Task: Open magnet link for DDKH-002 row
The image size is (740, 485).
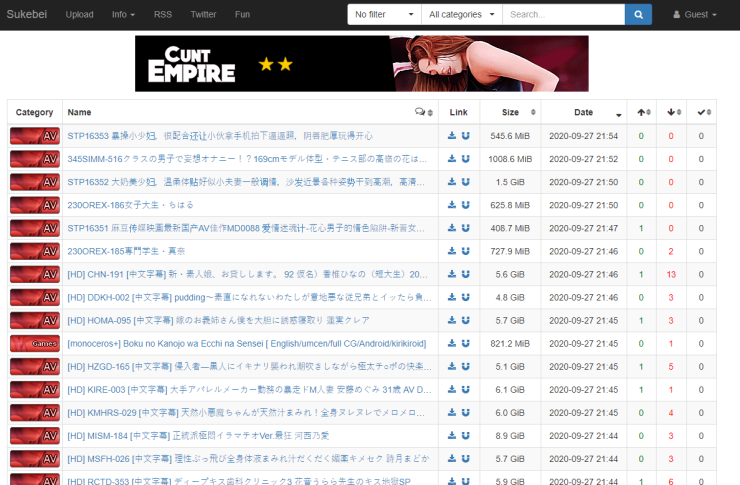Action: (465, 297)
